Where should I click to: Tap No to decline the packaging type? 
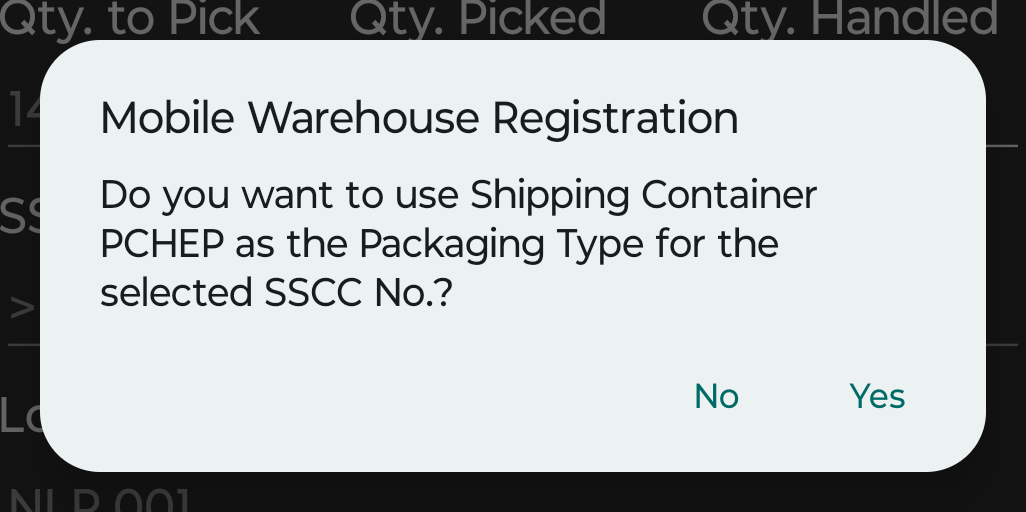point(716,397)
